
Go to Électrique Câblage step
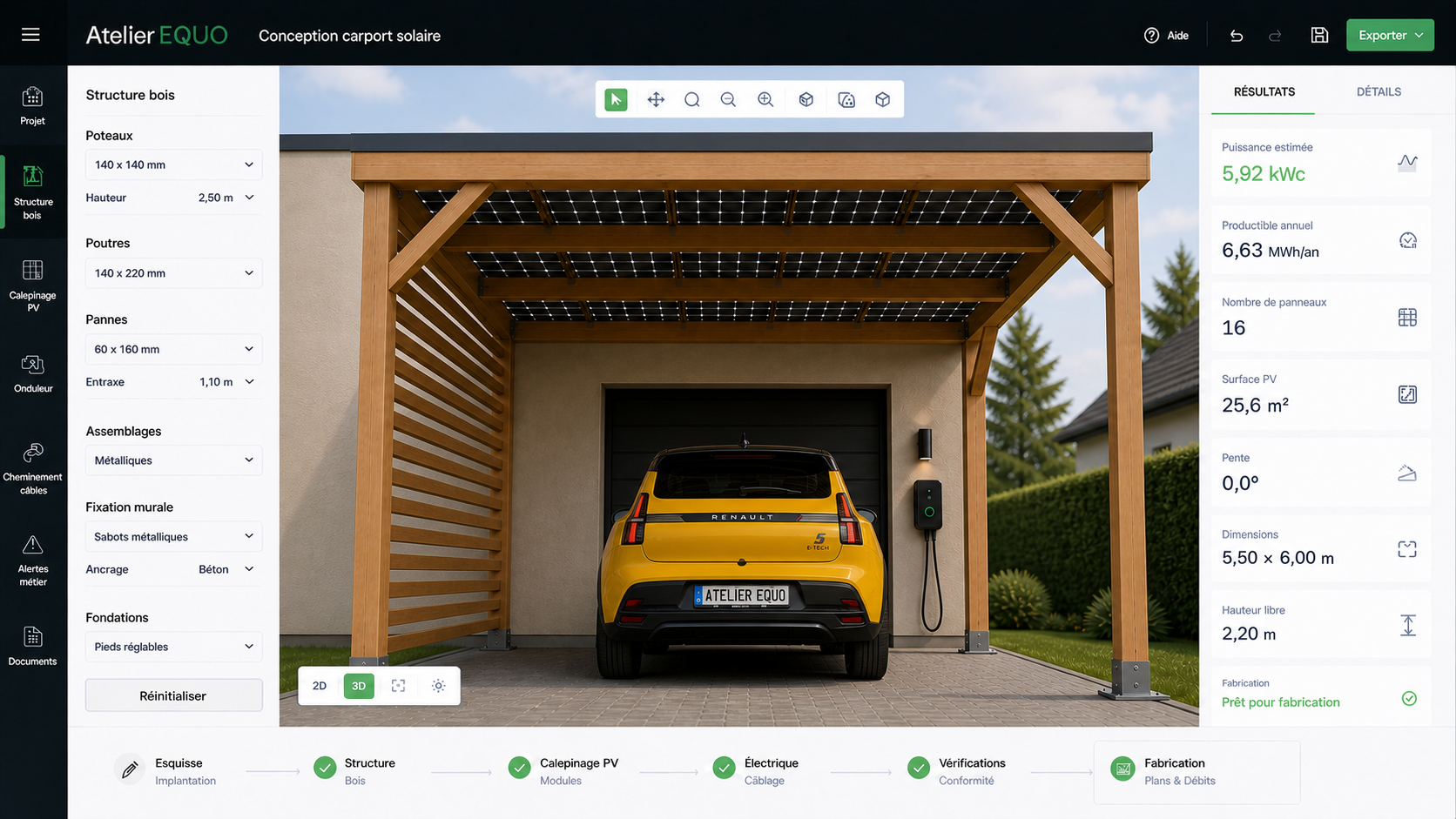tap(757, 771)
